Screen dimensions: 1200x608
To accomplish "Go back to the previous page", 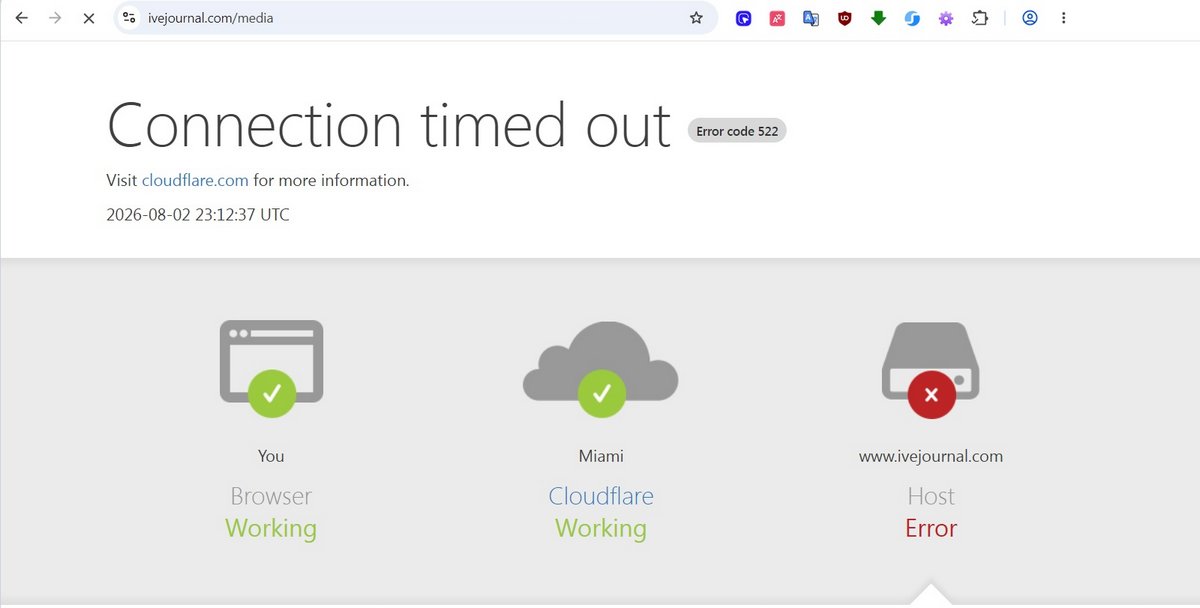I will [x=22, y=18].
